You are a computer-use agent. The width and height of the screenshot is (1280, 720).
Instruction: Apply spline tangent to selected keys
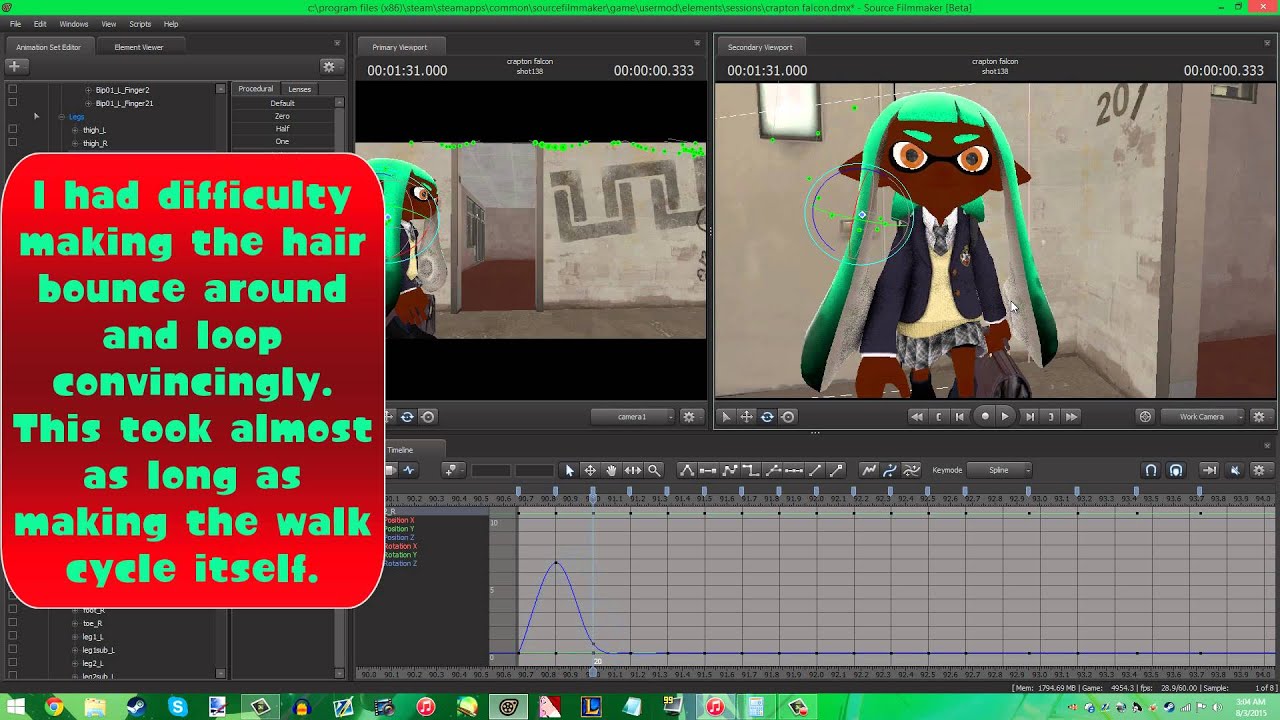[687, 470]
